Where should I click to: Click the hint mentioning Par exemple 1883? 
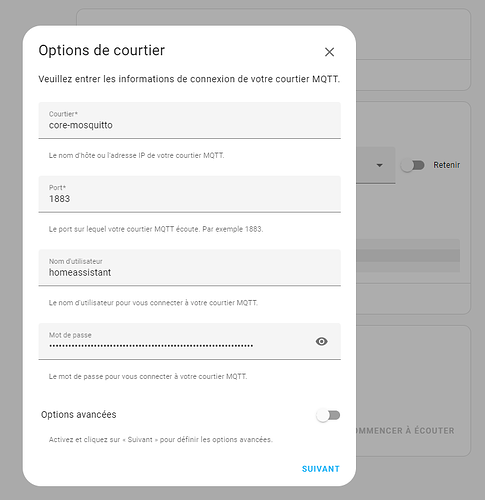point(156,229)
